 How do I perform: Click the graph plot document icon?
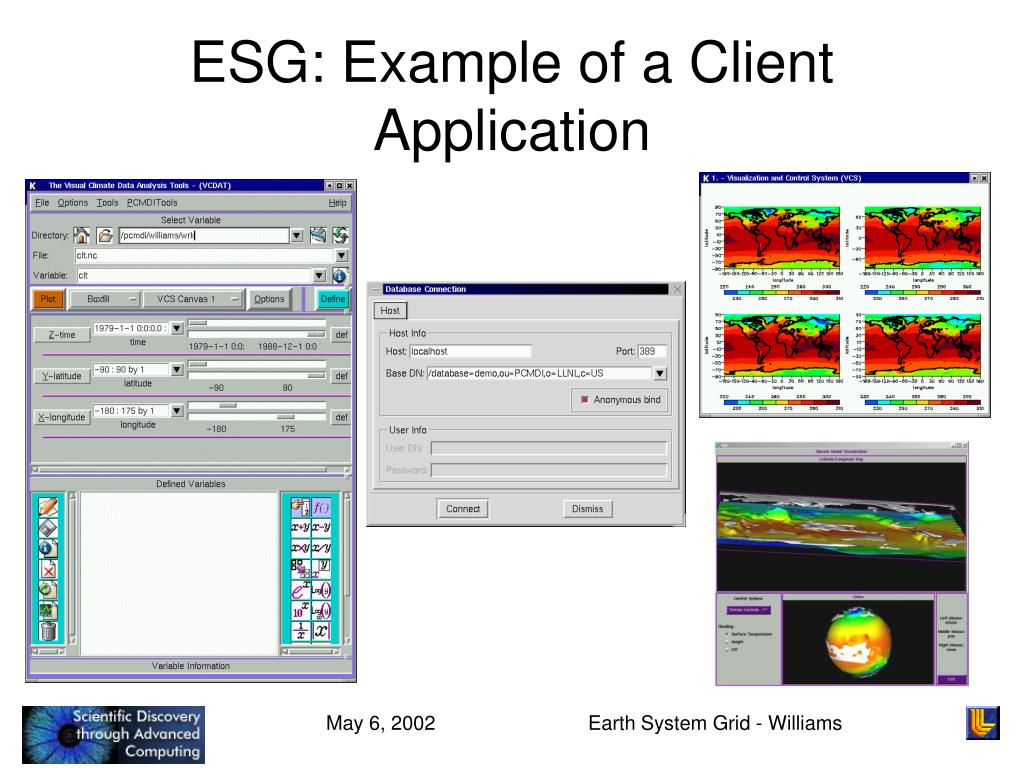pos(48,611)
